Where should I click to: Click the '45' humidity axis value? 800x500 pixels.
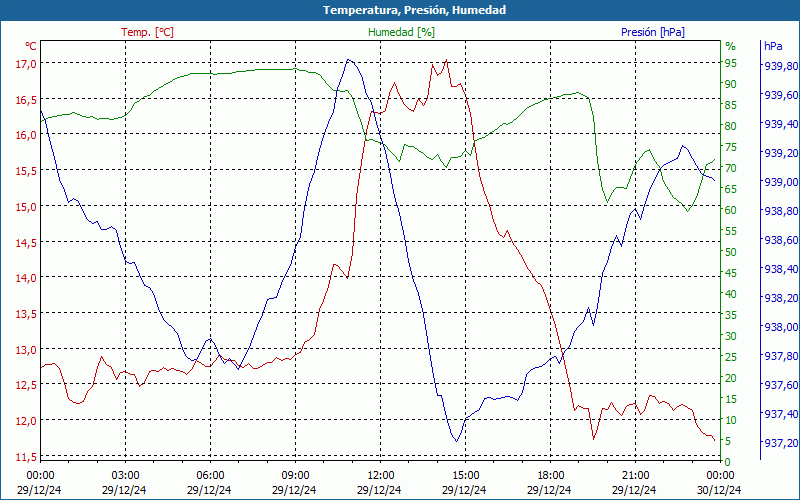pos(731,273)
